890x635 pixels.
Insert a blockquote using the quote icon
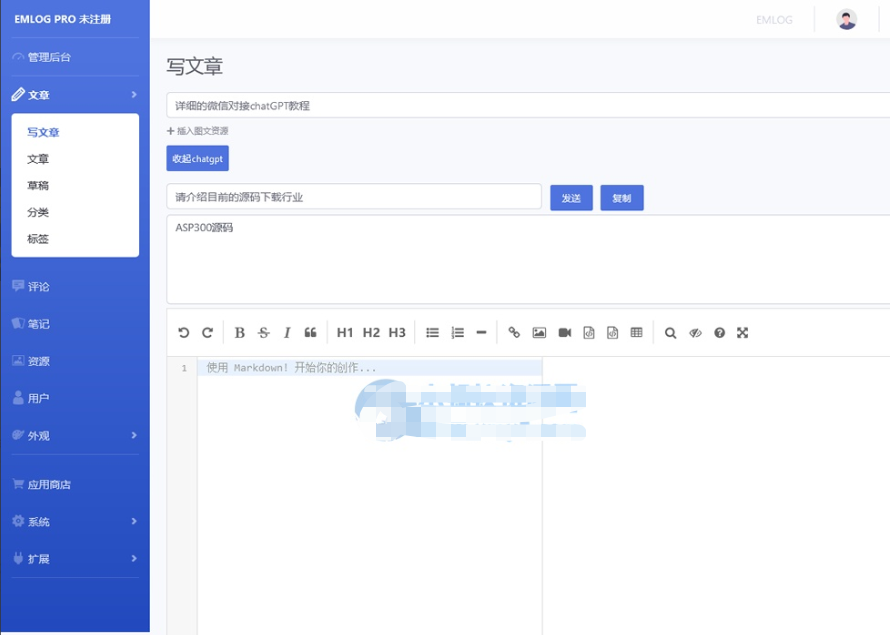point(311,332)
